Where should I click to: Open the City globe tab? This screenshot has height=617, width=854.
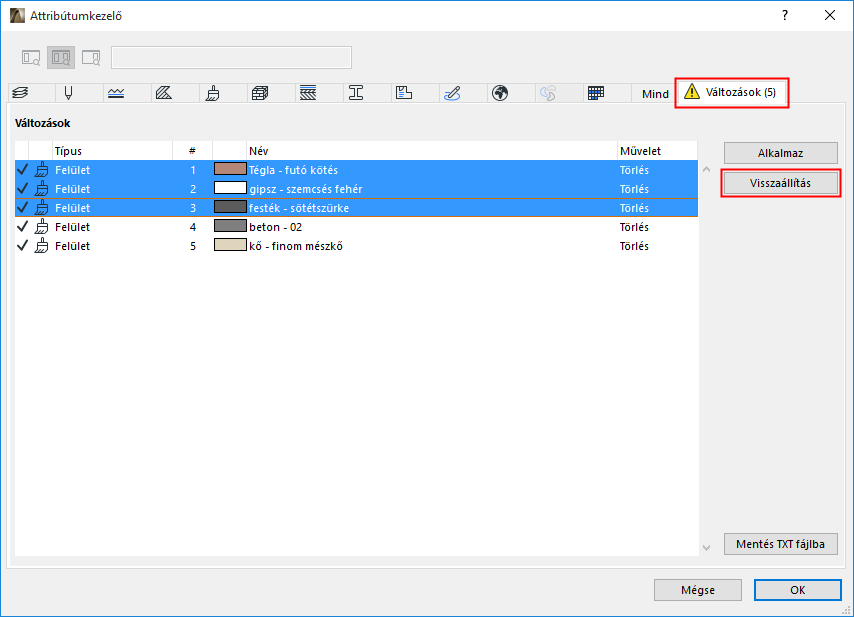pyautogui.click(x=500, y=93)
